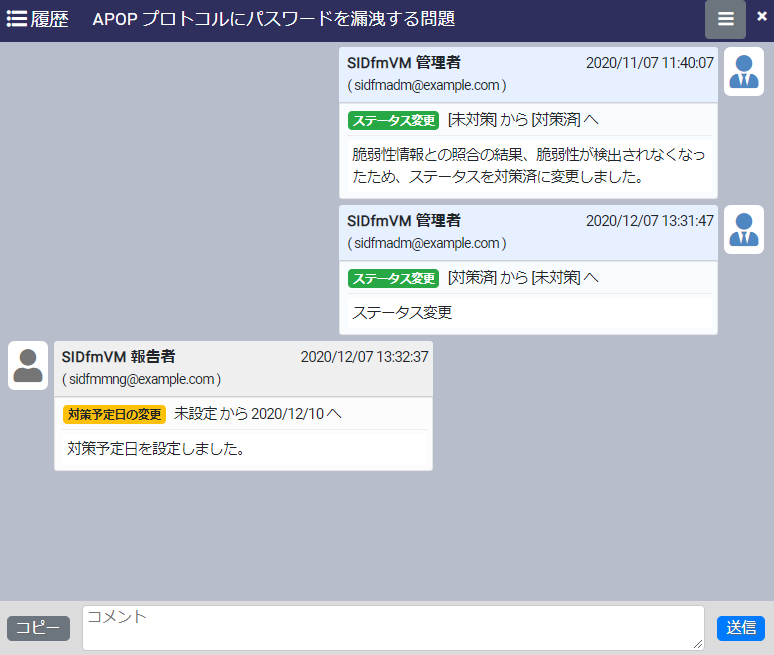Click timestamp 2020/11/07 11:40:07
Viewport: 774px width, 655px height.
point(650,63)
